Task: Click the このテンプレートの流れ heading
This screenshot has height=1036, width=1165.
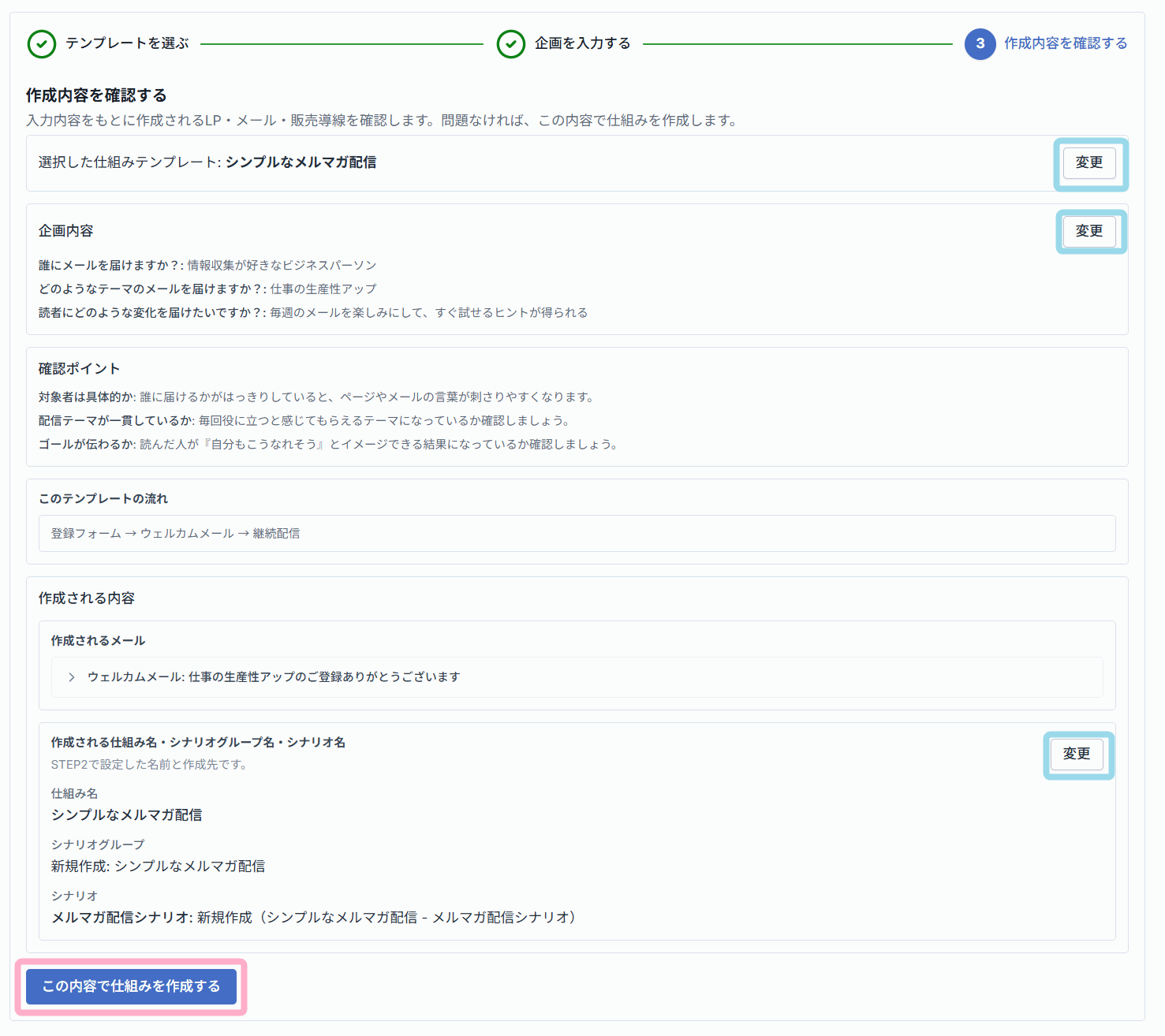Action: pos(103,499)
